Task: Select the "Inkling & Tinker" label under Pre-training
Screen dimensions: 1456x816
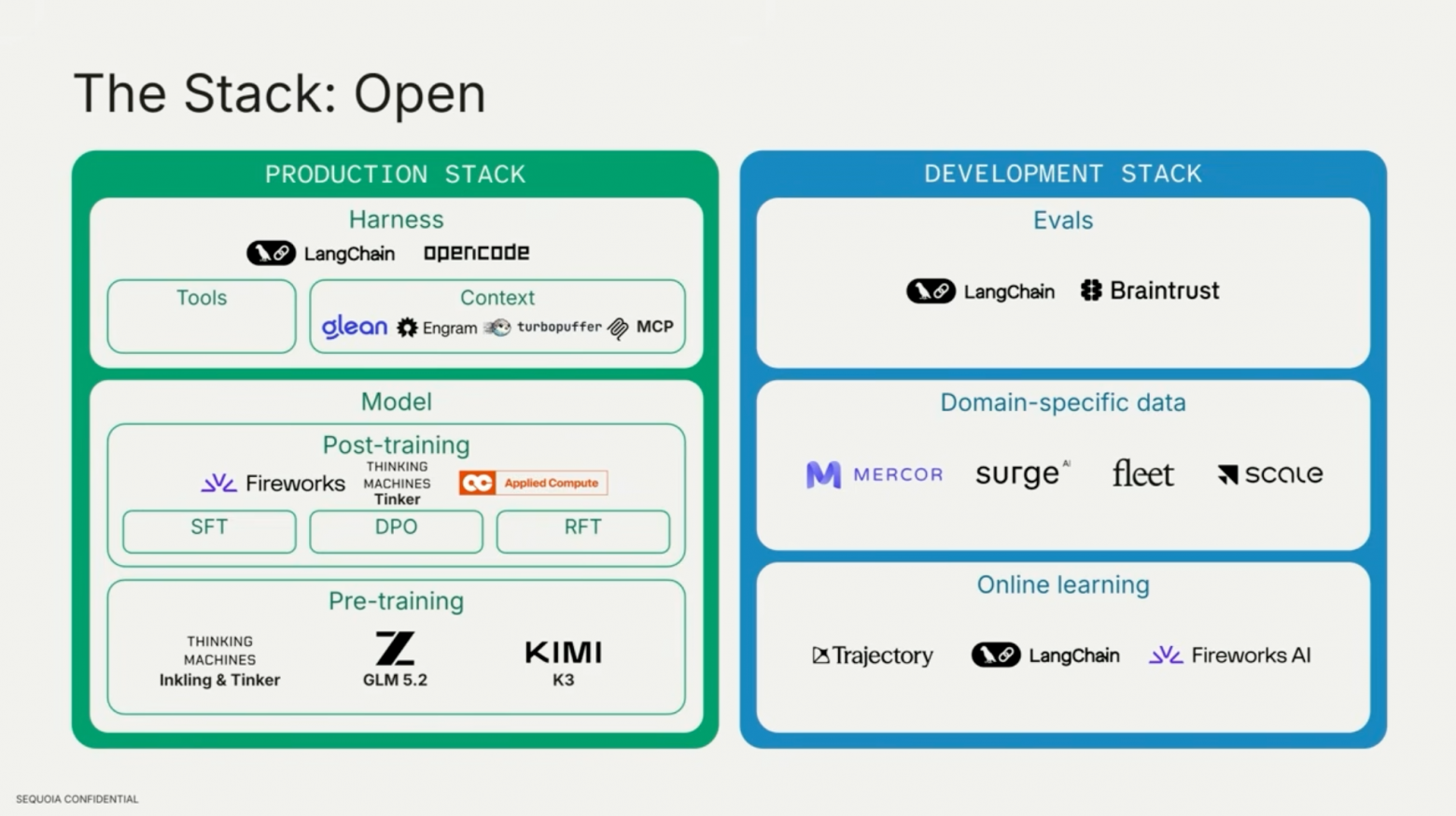Action: [x=219, y=680]
